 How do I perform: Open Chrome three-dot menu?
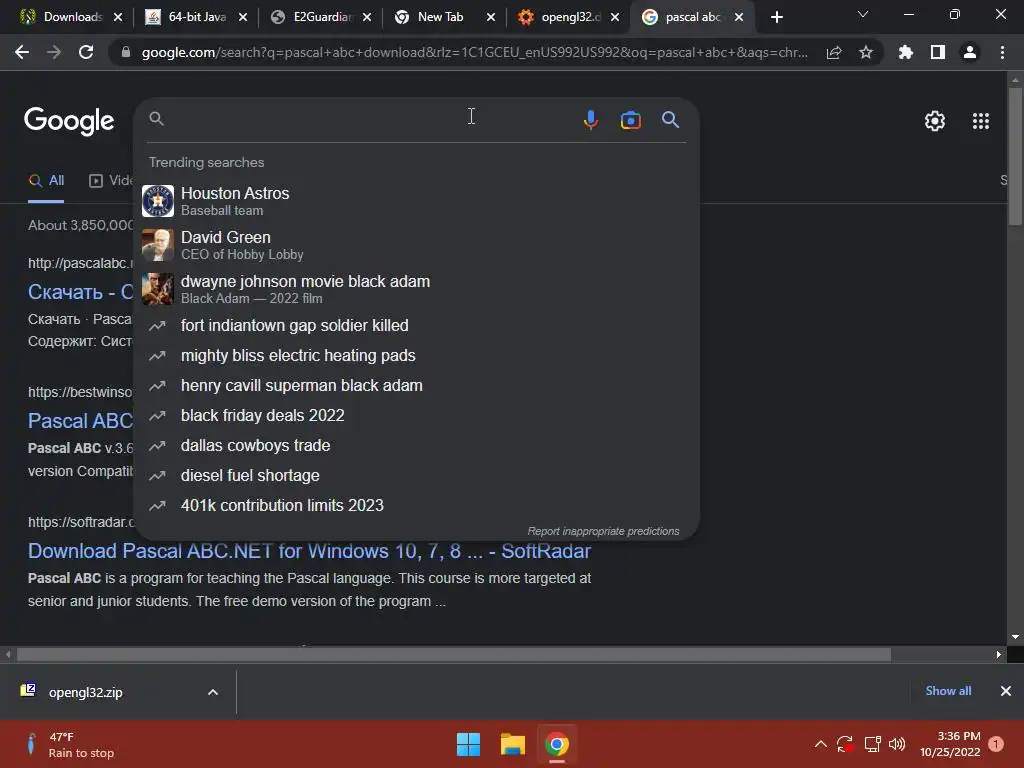pyautogui.click(x=1002, y=52)
